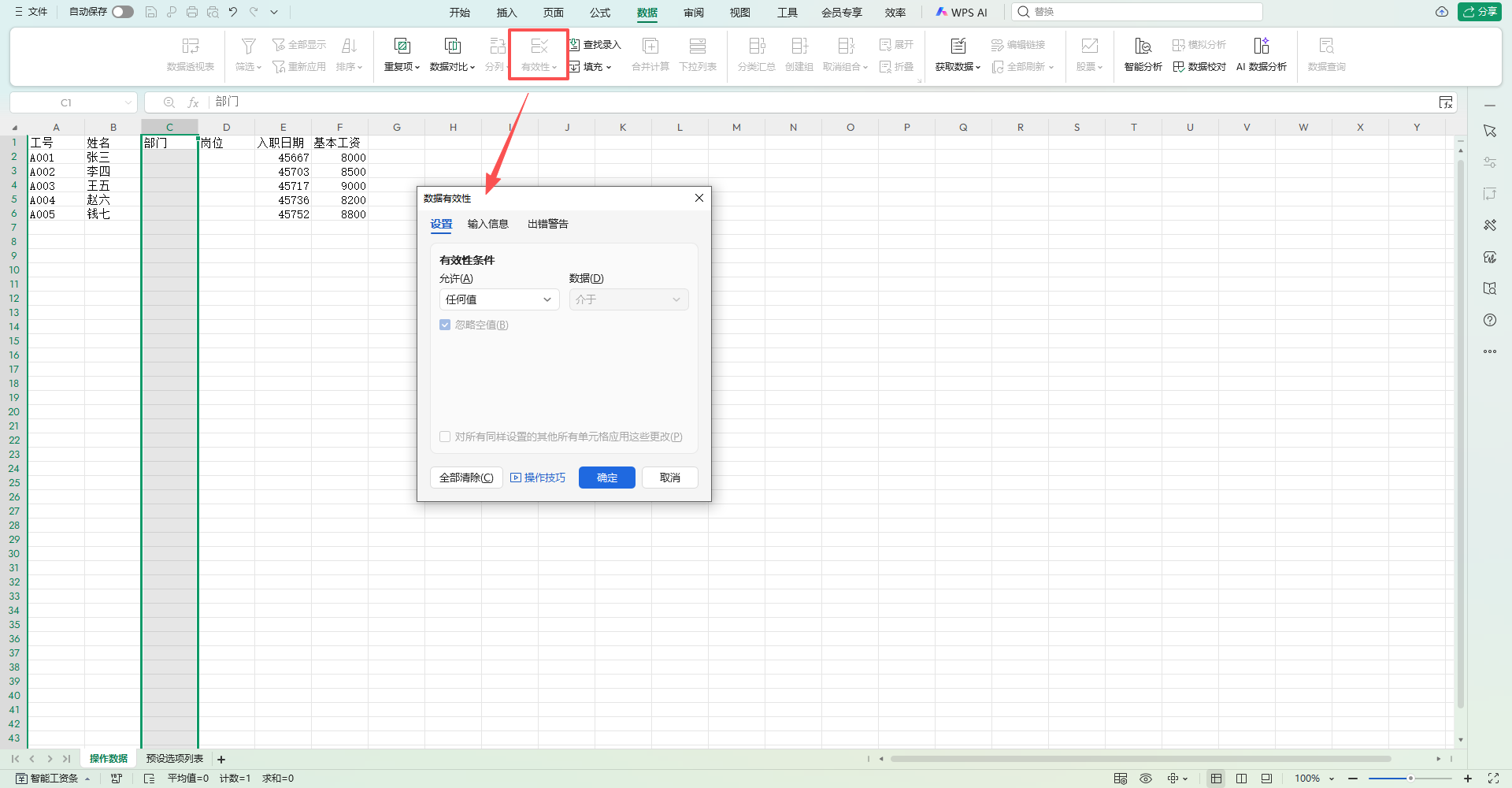The height and width of the screenshot is (788, 1512).
Task: Close the 数据有效性 dialog
Action: click(699, 198)
